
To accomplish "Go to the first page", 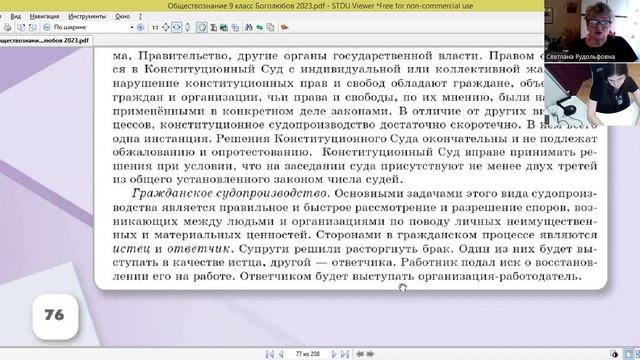I will pyautogui.click(x=270, y=354).
